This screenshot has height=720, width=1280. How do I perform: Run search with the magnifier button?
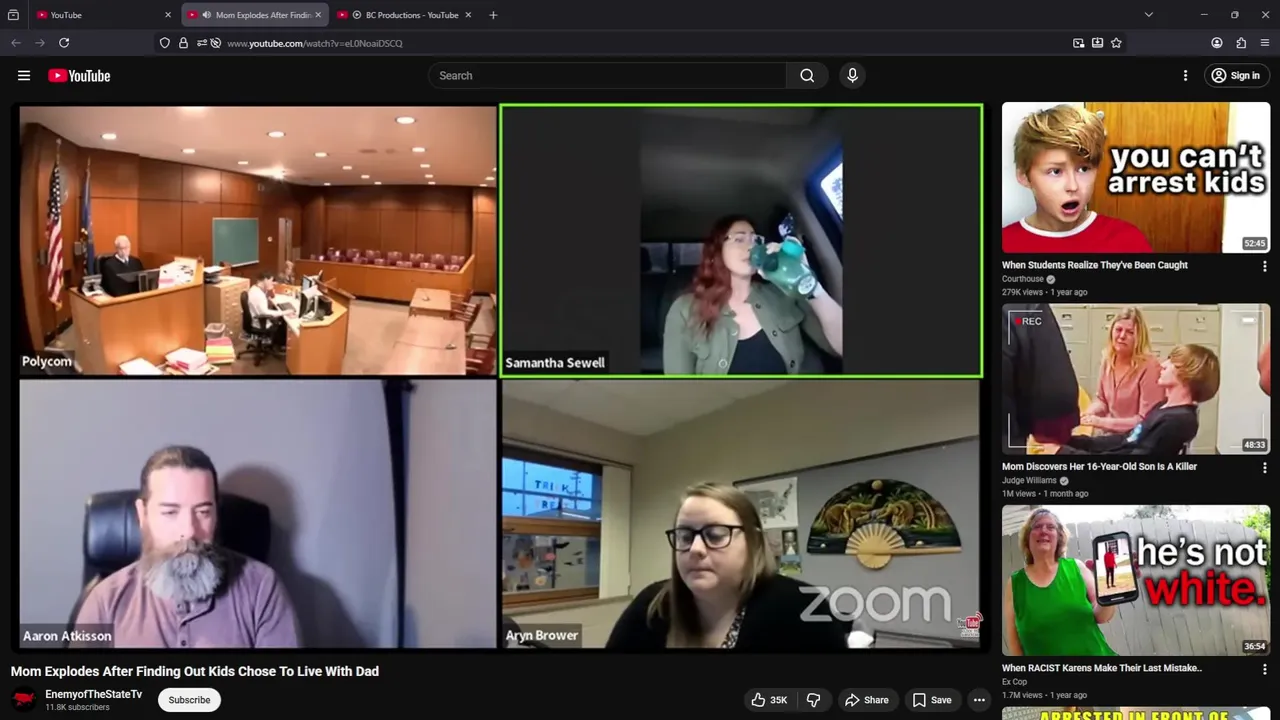click(x=807, y=76)
